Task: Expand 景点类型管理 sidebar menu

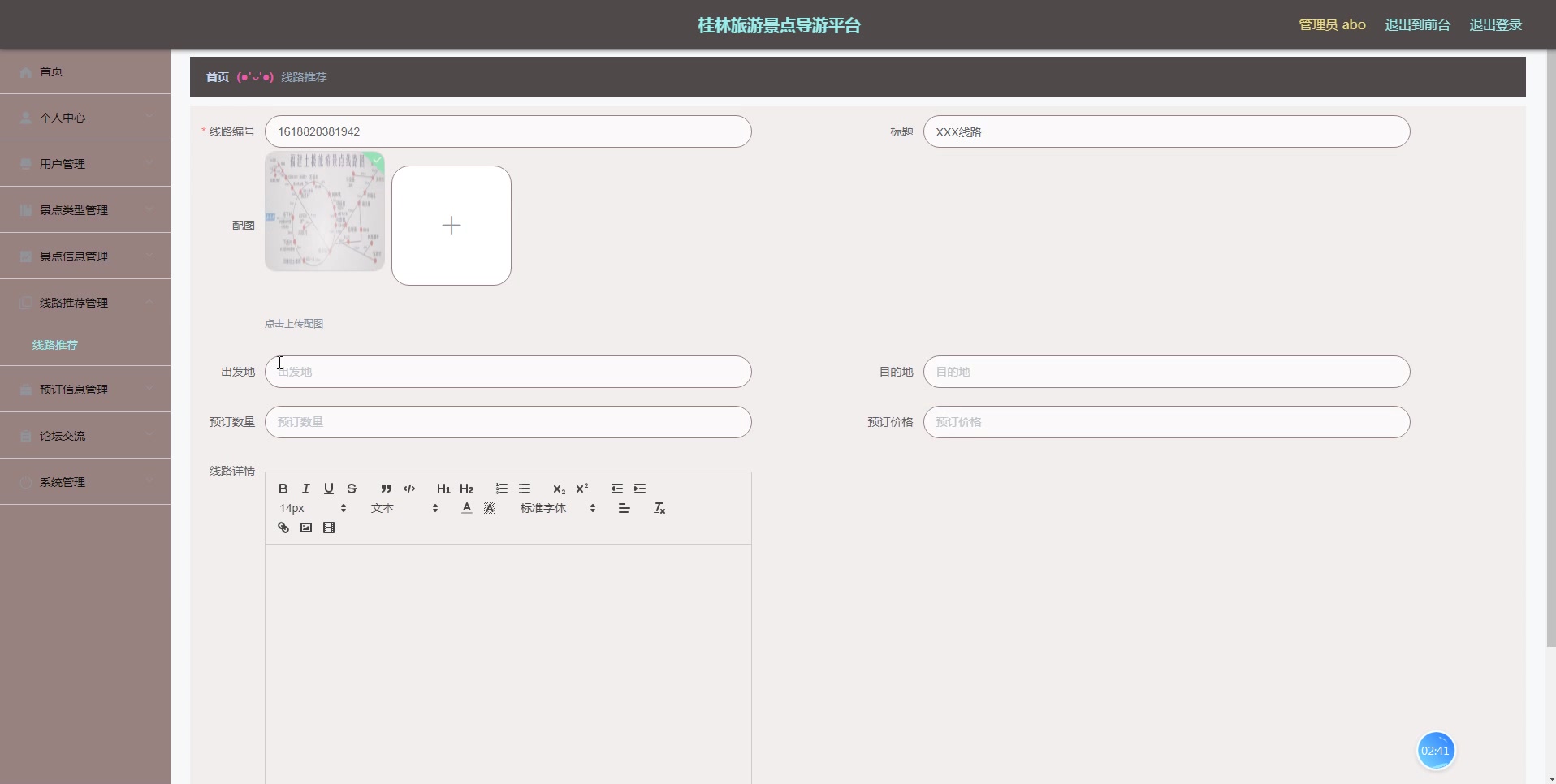Action: tap(85, 210)
